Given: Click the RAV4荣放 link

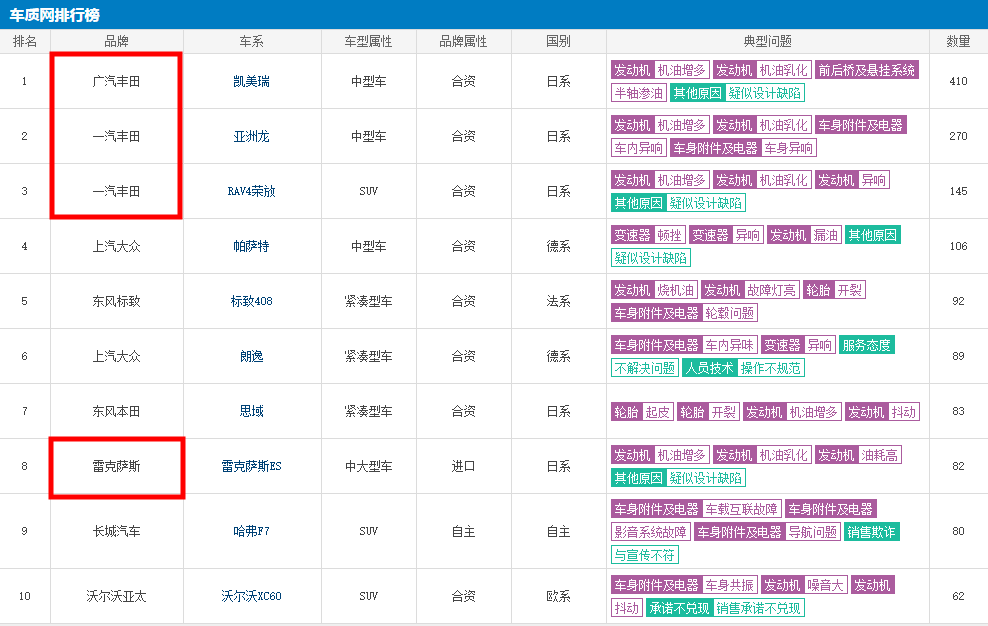Looking at the screenshot, I should coord(251,191).
